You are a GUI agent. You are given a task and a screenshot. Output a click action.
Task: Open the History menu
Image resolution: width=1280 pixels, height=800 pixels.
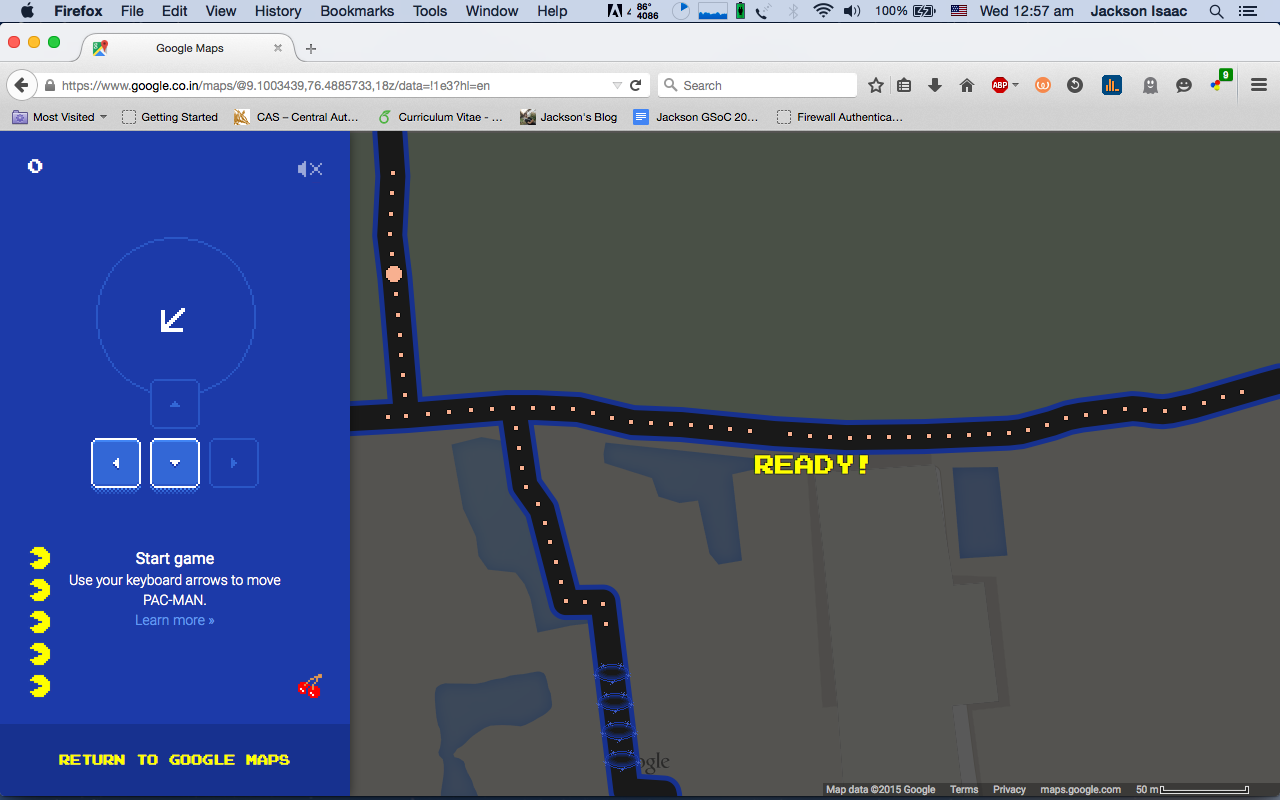(278, 11)
